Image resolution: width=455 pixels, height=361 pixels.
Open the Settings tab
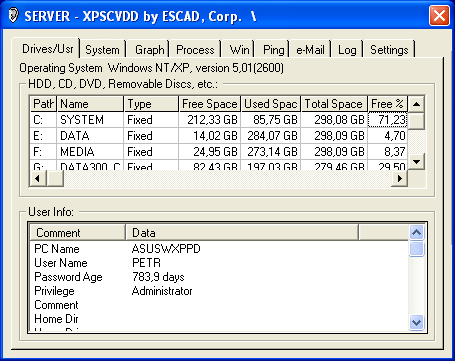(x=389, y=50)
